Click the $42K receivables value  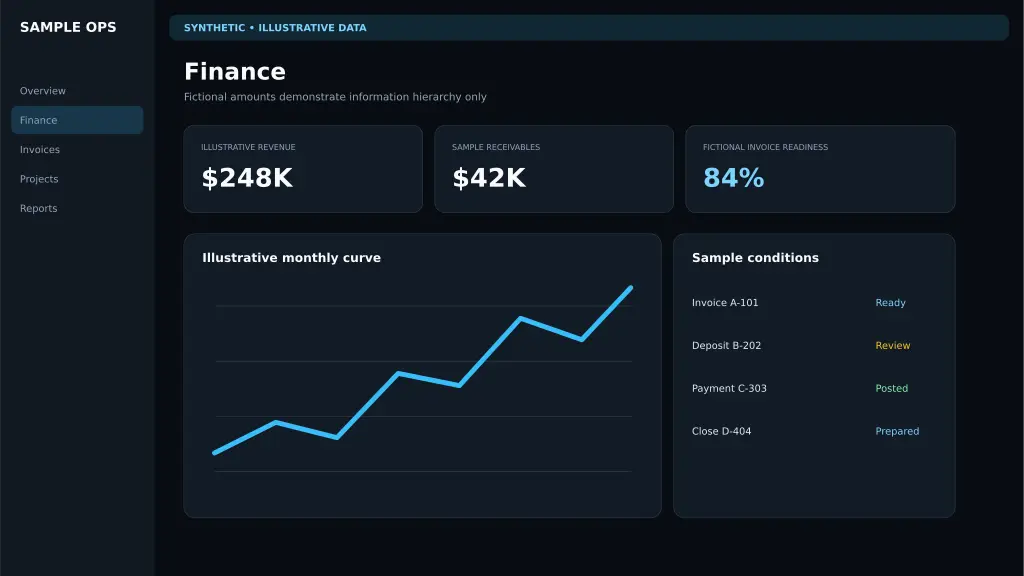point(489,178)
